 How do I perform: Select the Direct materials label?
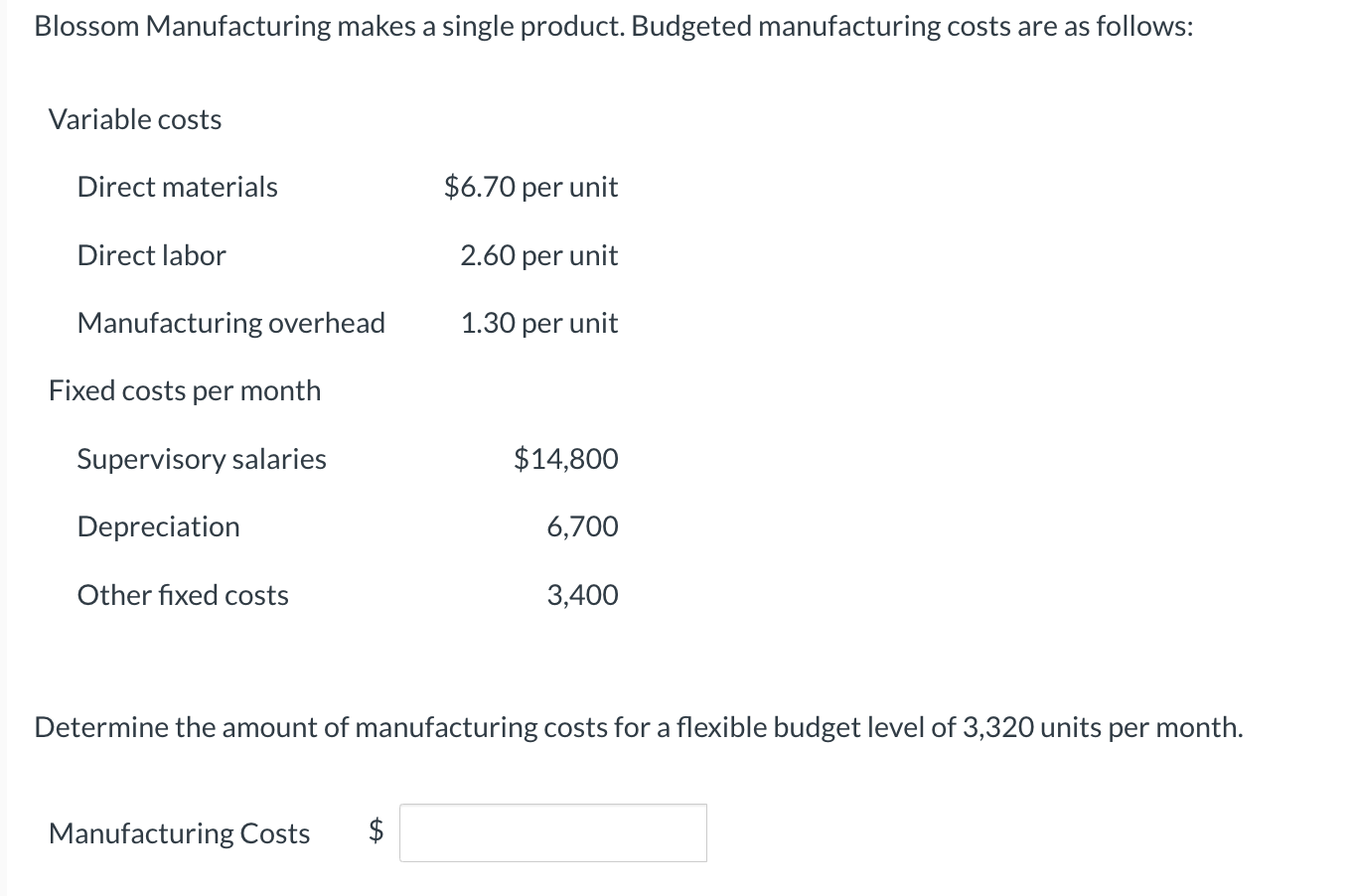coord(177,186)
